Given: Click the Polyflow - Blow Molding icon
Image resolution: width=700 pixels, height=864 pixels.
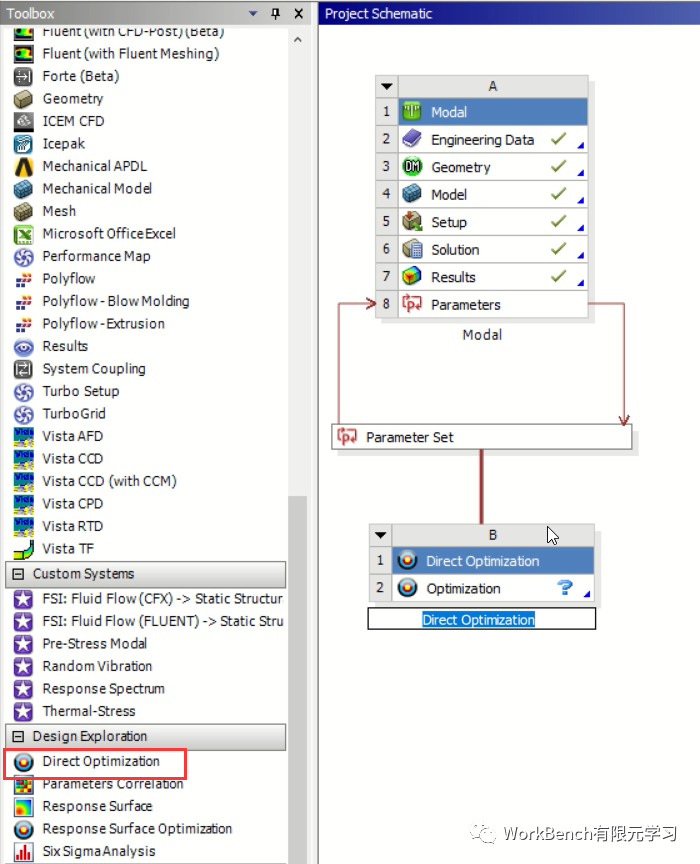Looking at the screenshot, I should tap(23, 302).
